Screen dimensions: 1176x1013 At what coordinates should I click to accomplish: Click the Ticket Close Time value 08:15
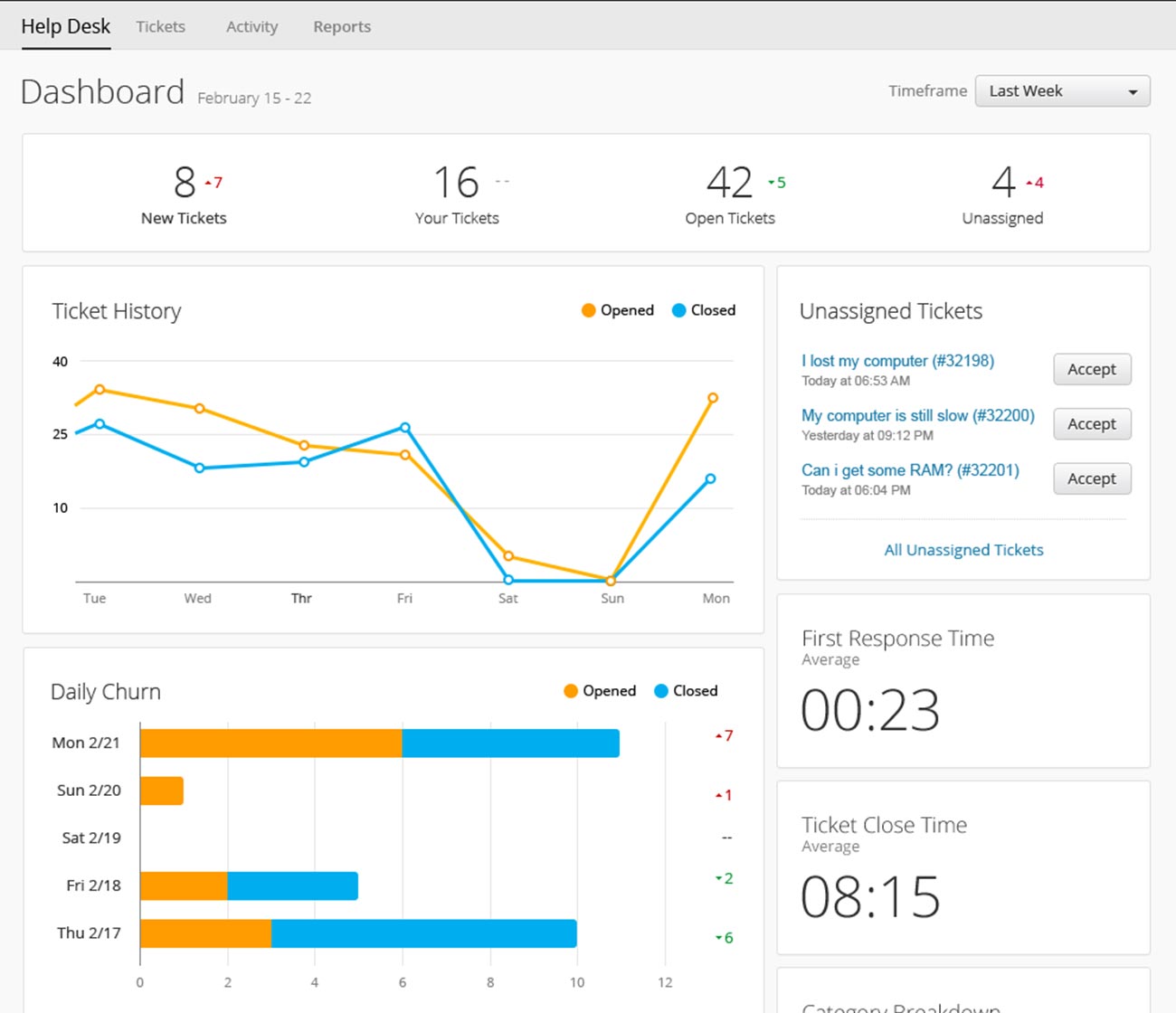[870, 896]
